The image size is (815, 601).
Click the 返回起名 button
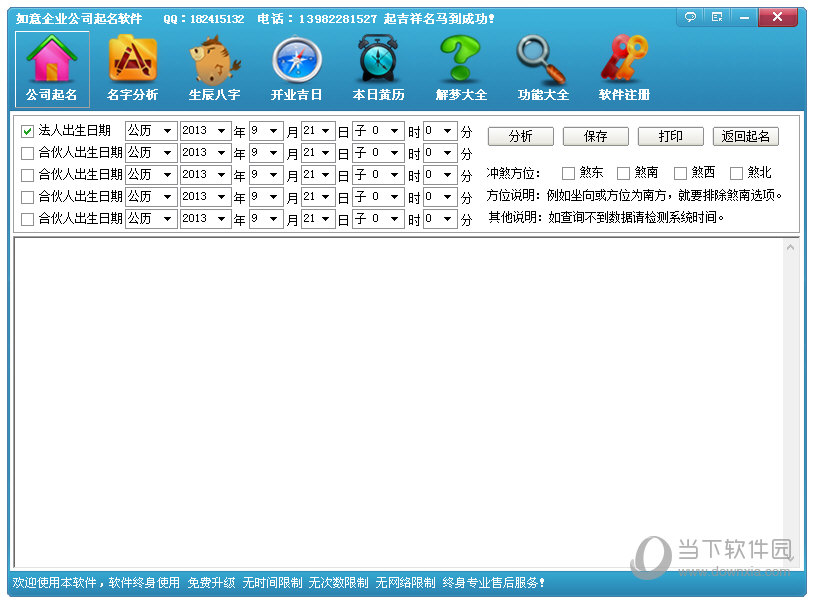pyautogui.click(x=745, y=136)
